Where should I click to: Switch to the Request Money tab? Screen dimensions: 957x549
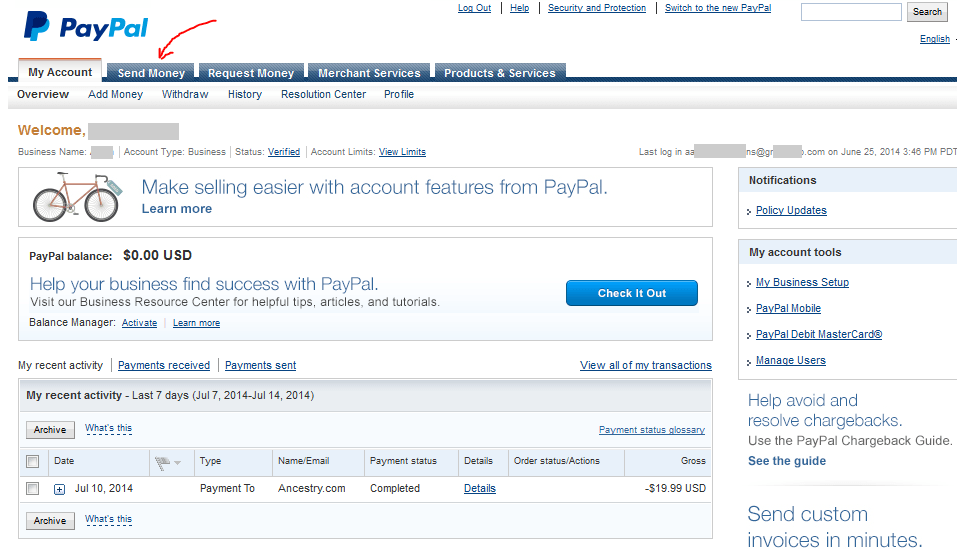click(251, 73)
